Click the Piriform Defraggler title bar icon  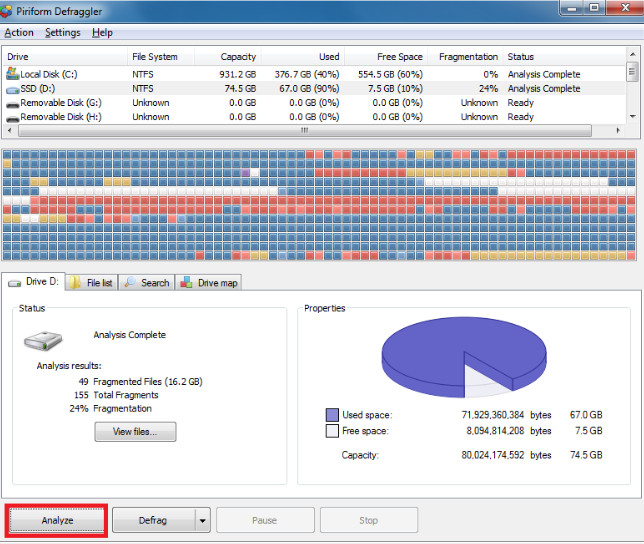tap(6, 11)
